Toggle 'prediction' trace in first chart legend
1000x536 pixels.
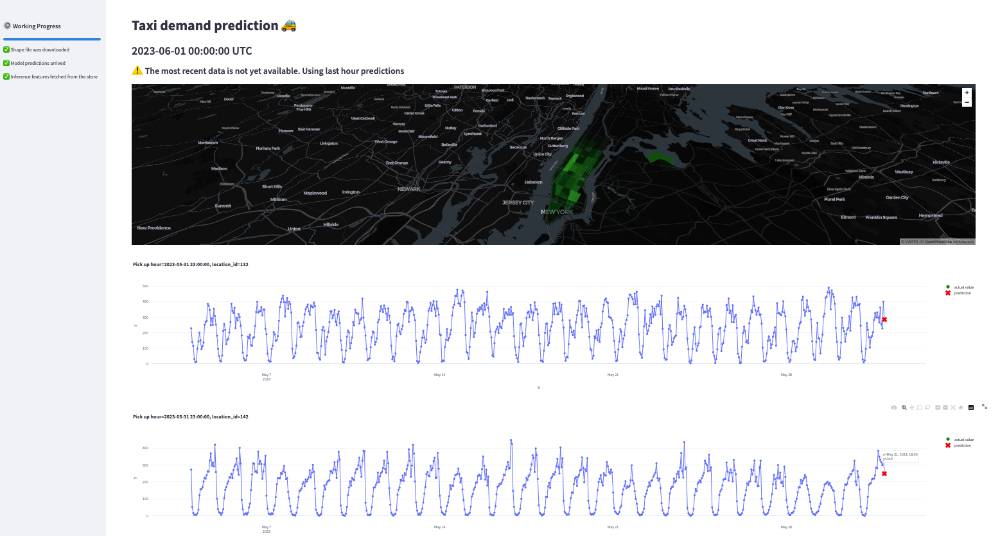[959, 293]
